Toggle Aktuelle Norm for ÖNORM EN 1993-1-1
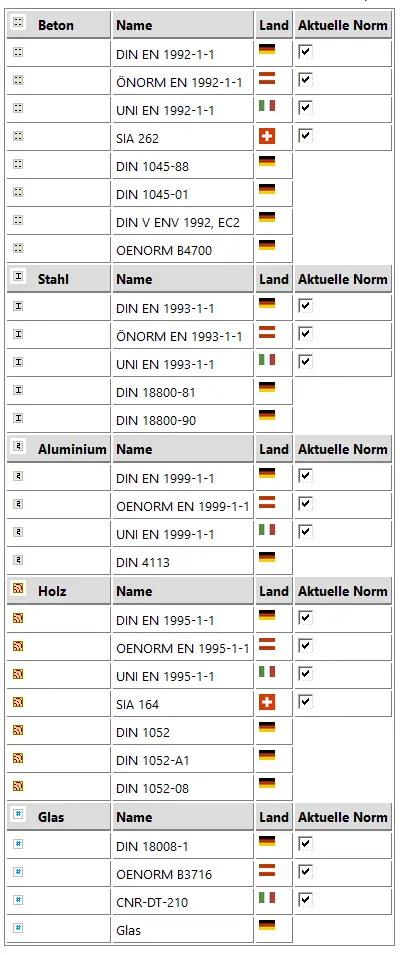Image resolution: width=400 pixels, height=955 pixels. pyautogui.click(x=305, y=334)
